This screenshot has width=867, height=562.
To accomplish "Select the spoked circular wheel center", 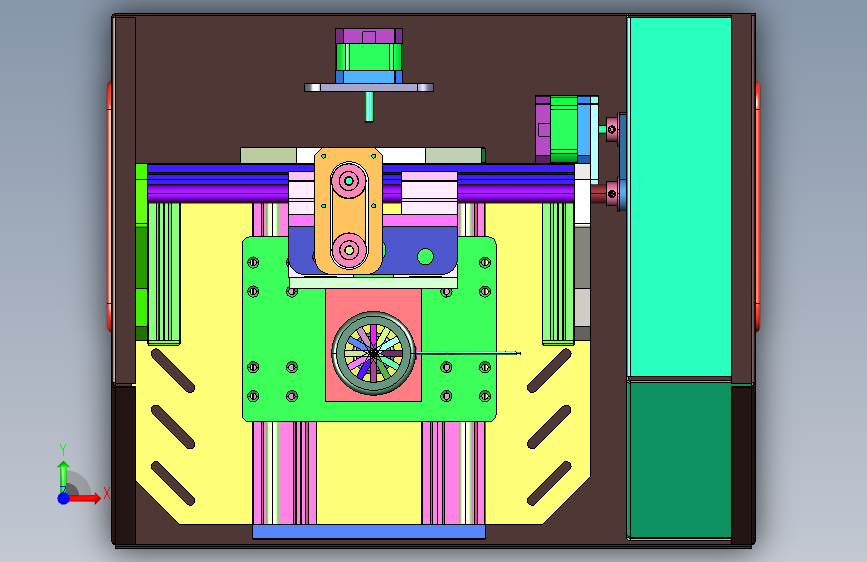I will click(x=373, y=353).
